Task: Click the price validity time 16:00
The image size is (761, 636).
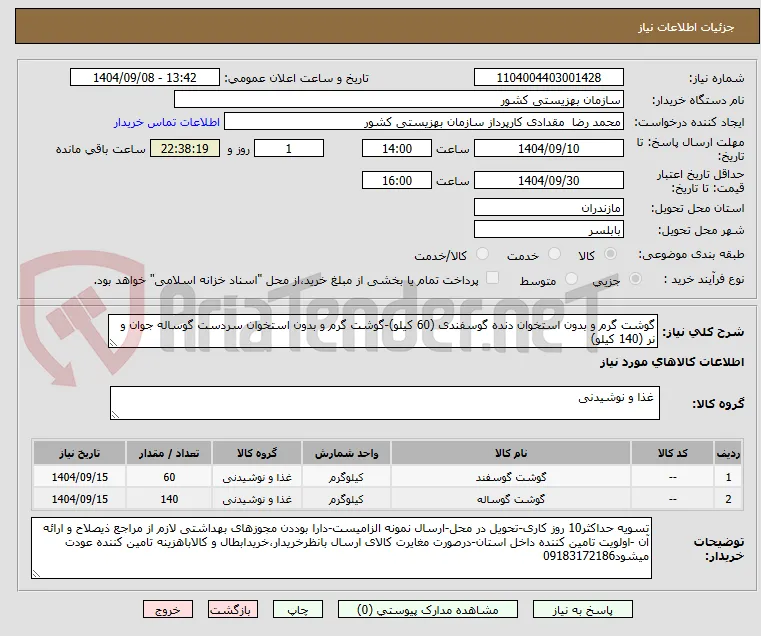Action: pyautogui.click(x=397, y=181)
